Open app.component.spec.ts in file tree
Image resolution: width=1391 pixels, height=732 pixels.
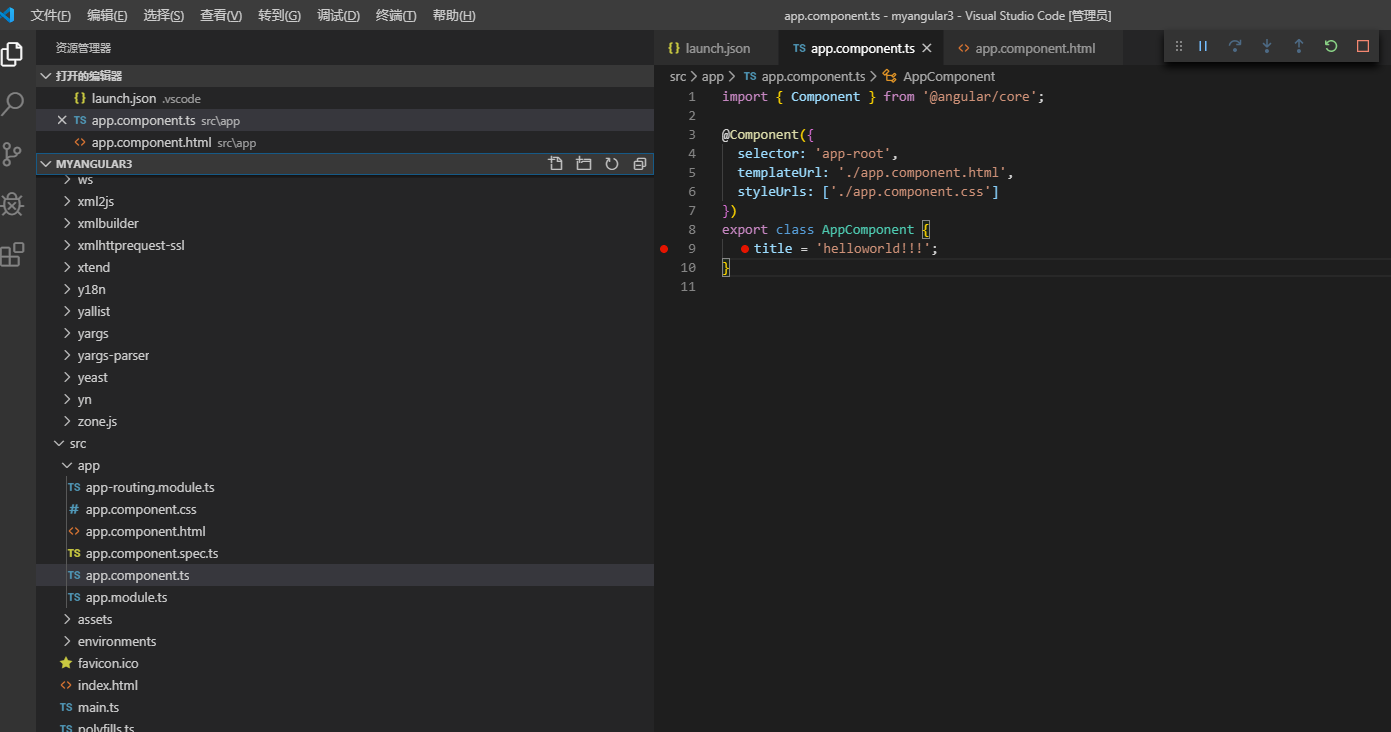tap(345, 554)
